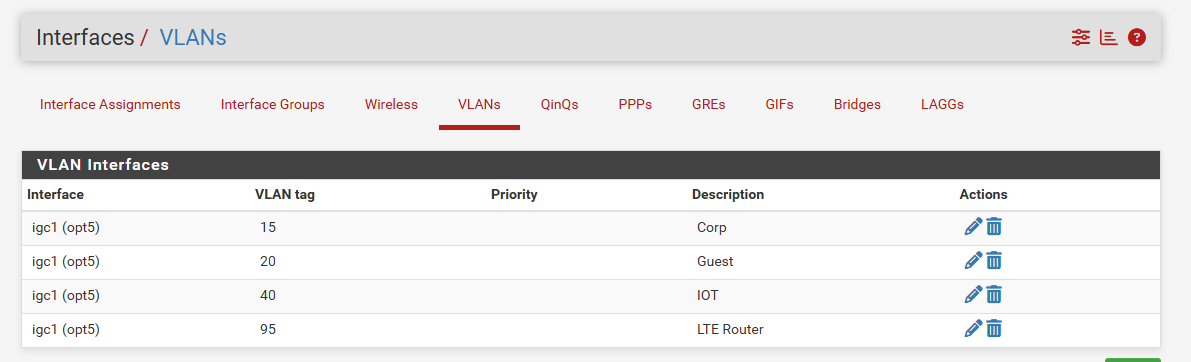
Task: Open the LAGGs tab
Action: click(x=942, y=105)
